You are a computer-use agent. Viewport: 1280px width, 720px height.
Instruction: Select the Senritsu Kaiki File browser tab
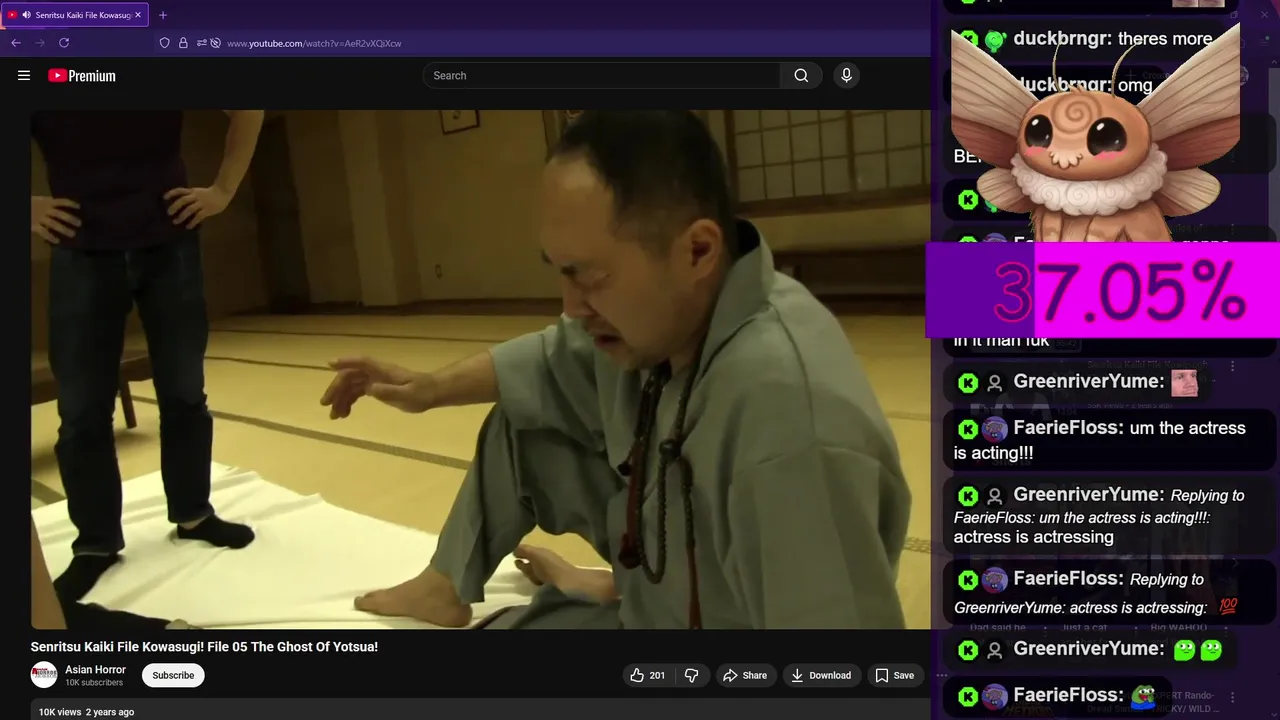[76, 15]
